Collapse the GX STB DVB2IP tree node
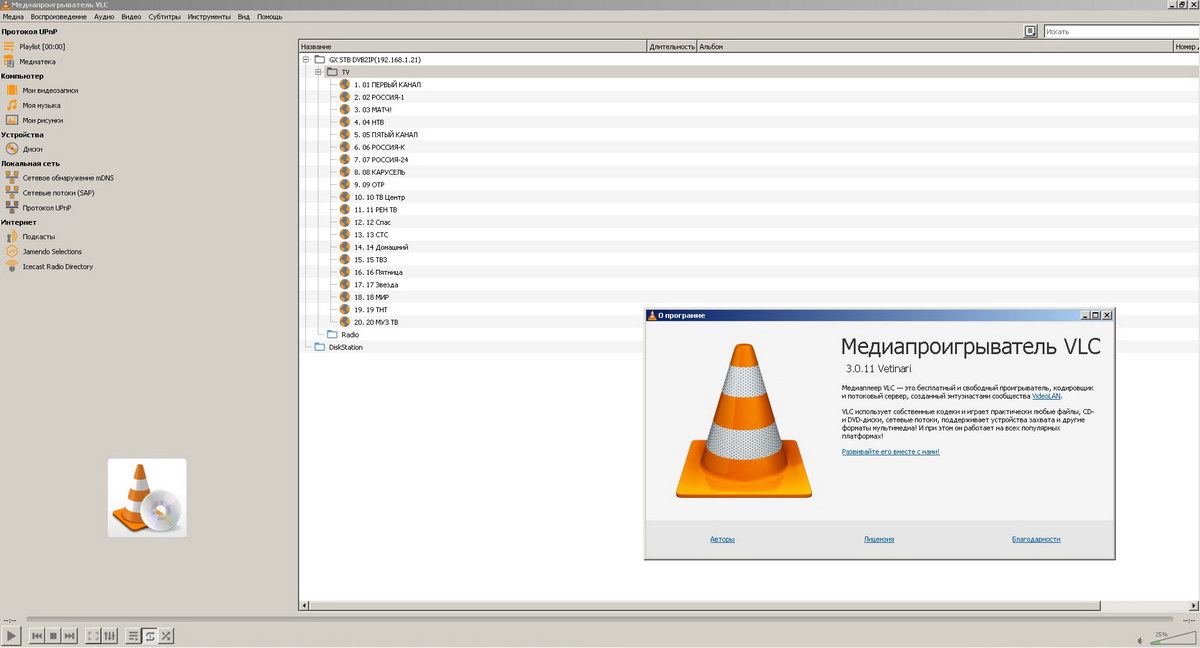This screenshot has width=1200, height=648. [306, 60]
